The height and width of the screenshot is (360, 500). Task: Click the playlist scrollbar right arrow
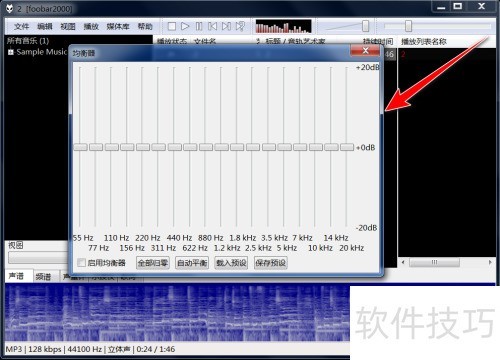[x=490, y=262]
